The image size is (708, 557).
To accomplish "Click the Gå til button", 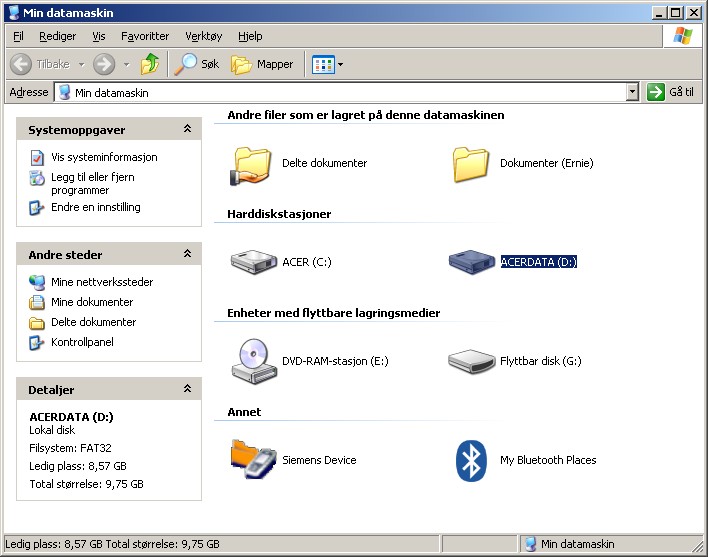I will pos(671,92).
